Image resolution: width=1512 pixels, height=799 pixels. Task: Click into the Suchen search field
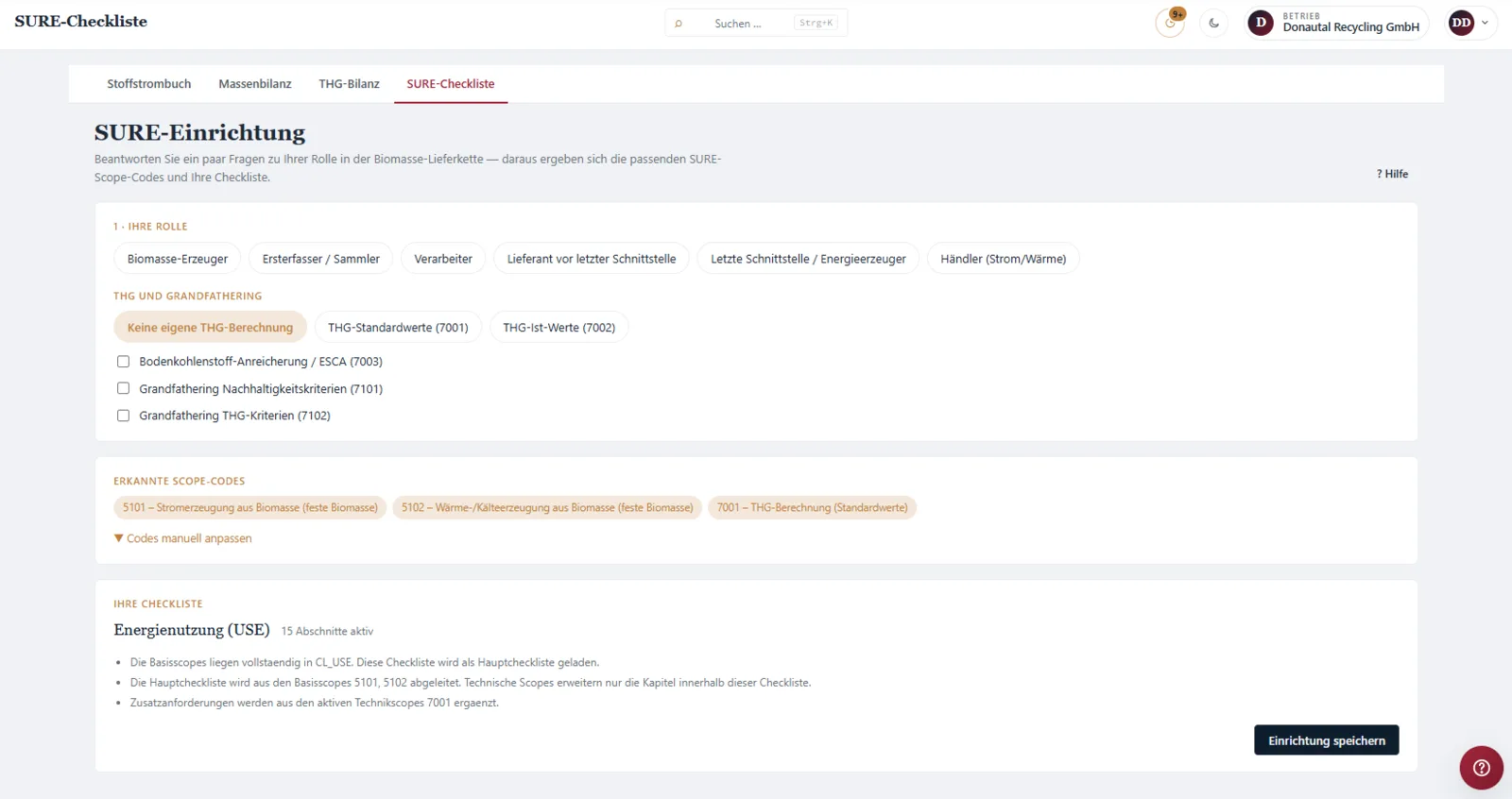pos(756,23)
